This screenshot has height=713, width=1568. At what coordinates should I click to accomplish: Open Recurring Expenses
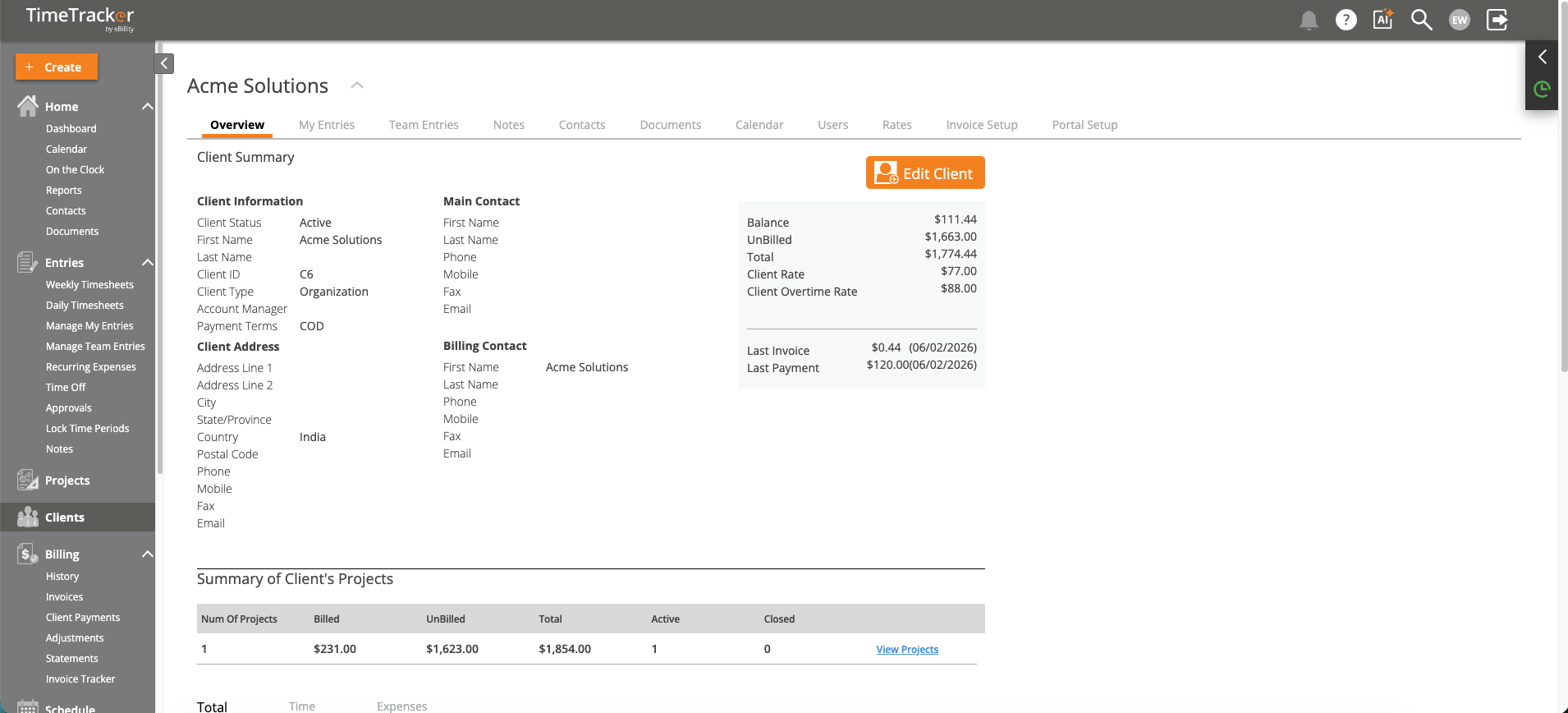pos(91,366)
